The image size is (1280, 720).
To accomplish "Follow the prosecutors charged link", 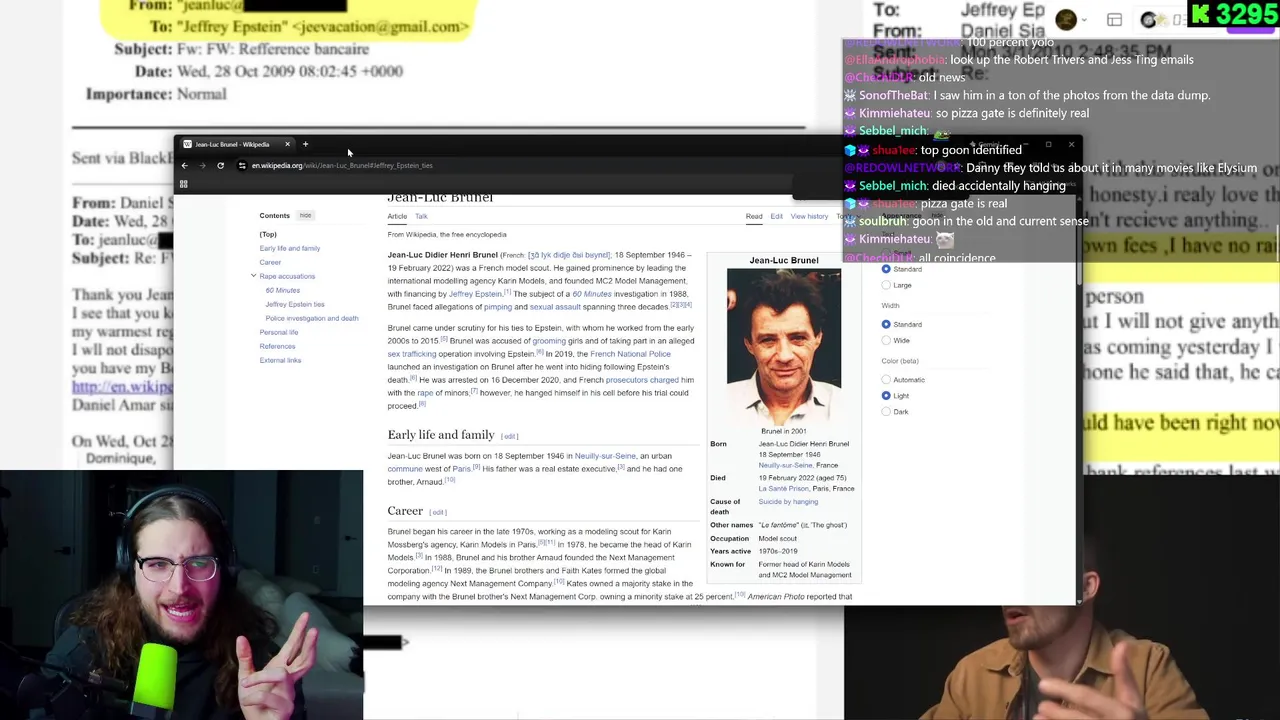I will [x=642, y=380].
